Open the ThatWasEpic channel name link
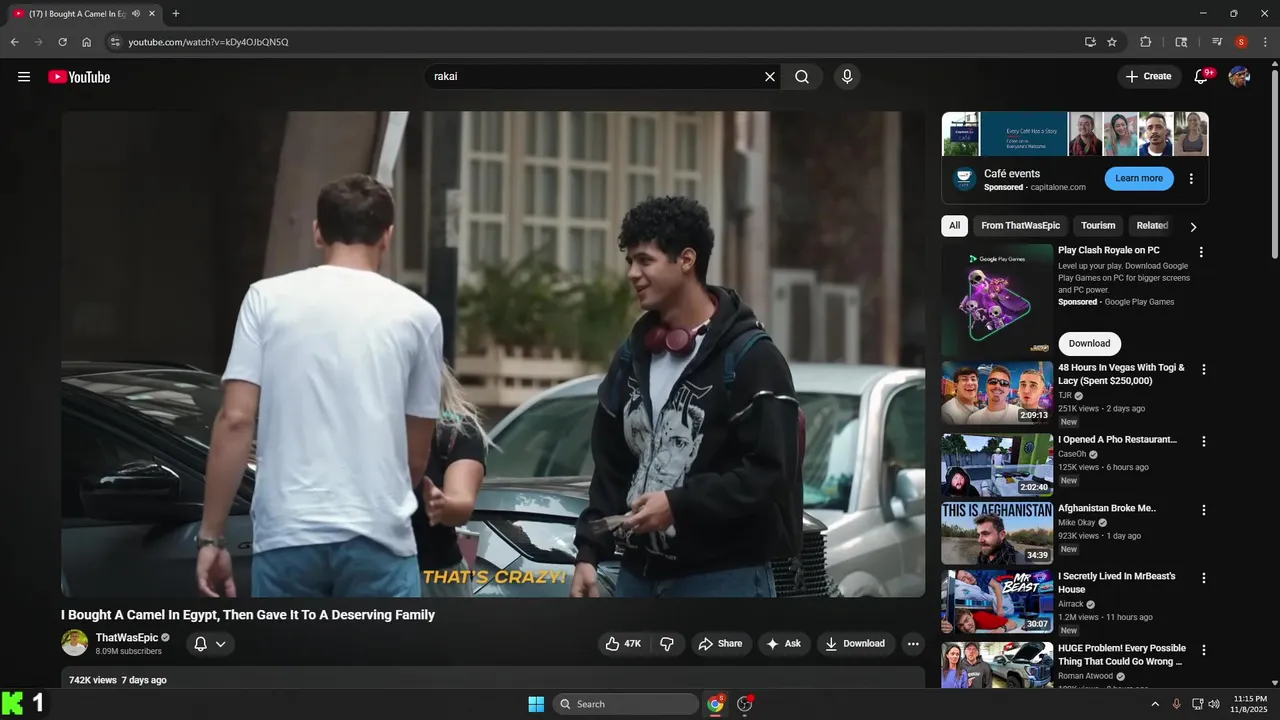 point(127,638)
